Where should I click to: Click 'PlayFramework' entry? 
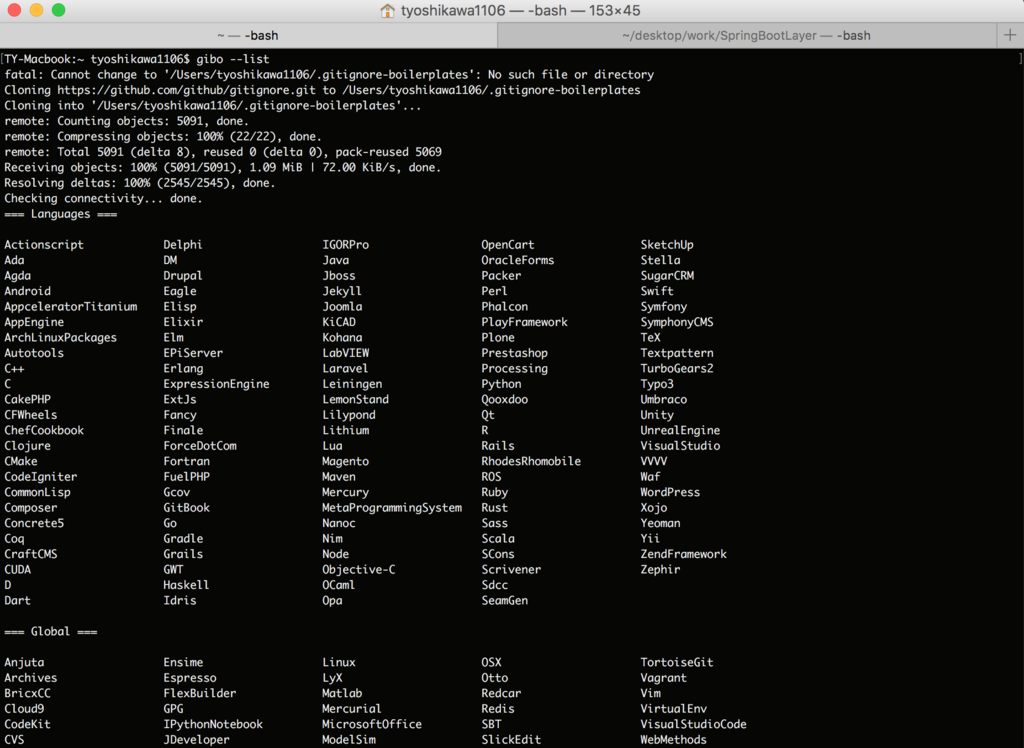click(x=524, y=322)
